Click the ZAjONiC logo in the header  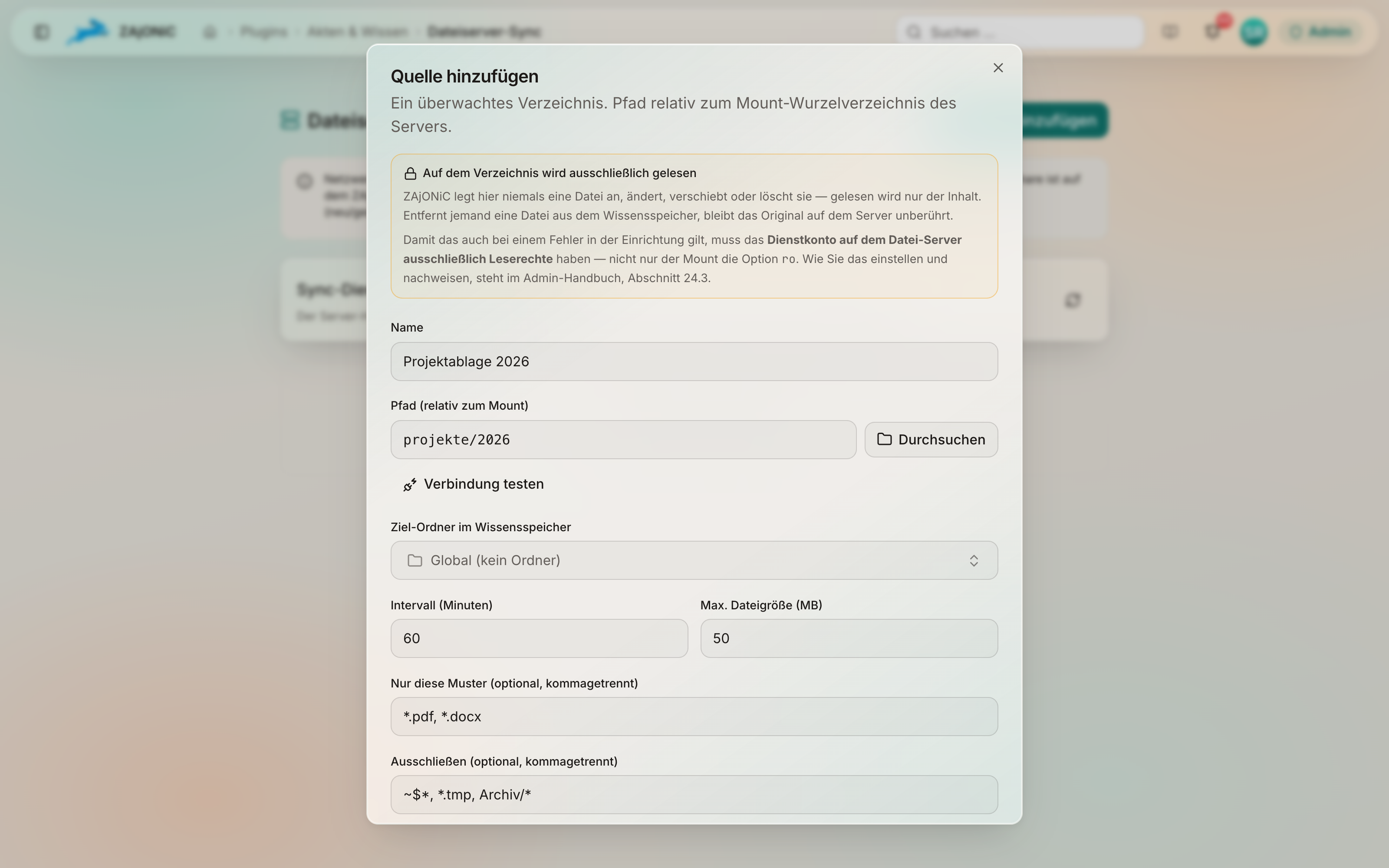pyautogui.click(x=121, y=32)
